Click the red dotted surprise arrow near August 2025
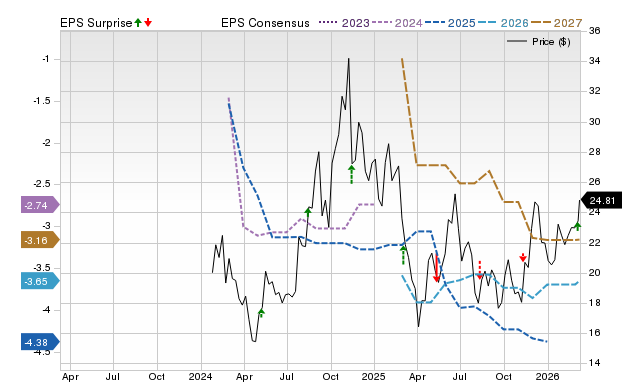Viewport: 640px width, 382px height. click(480, 269)
